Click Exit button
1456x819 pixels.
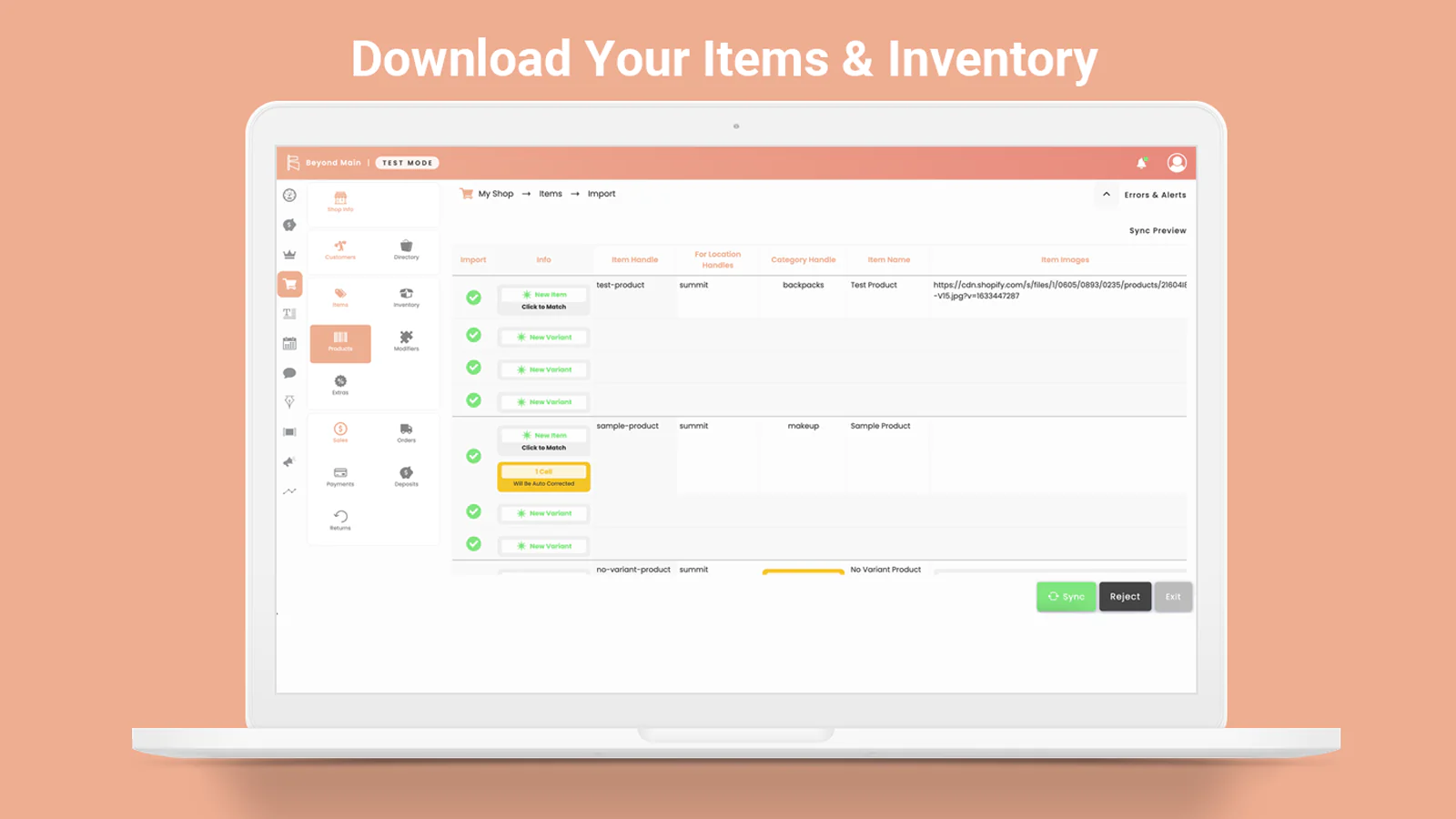click(x=1173, y=597)
